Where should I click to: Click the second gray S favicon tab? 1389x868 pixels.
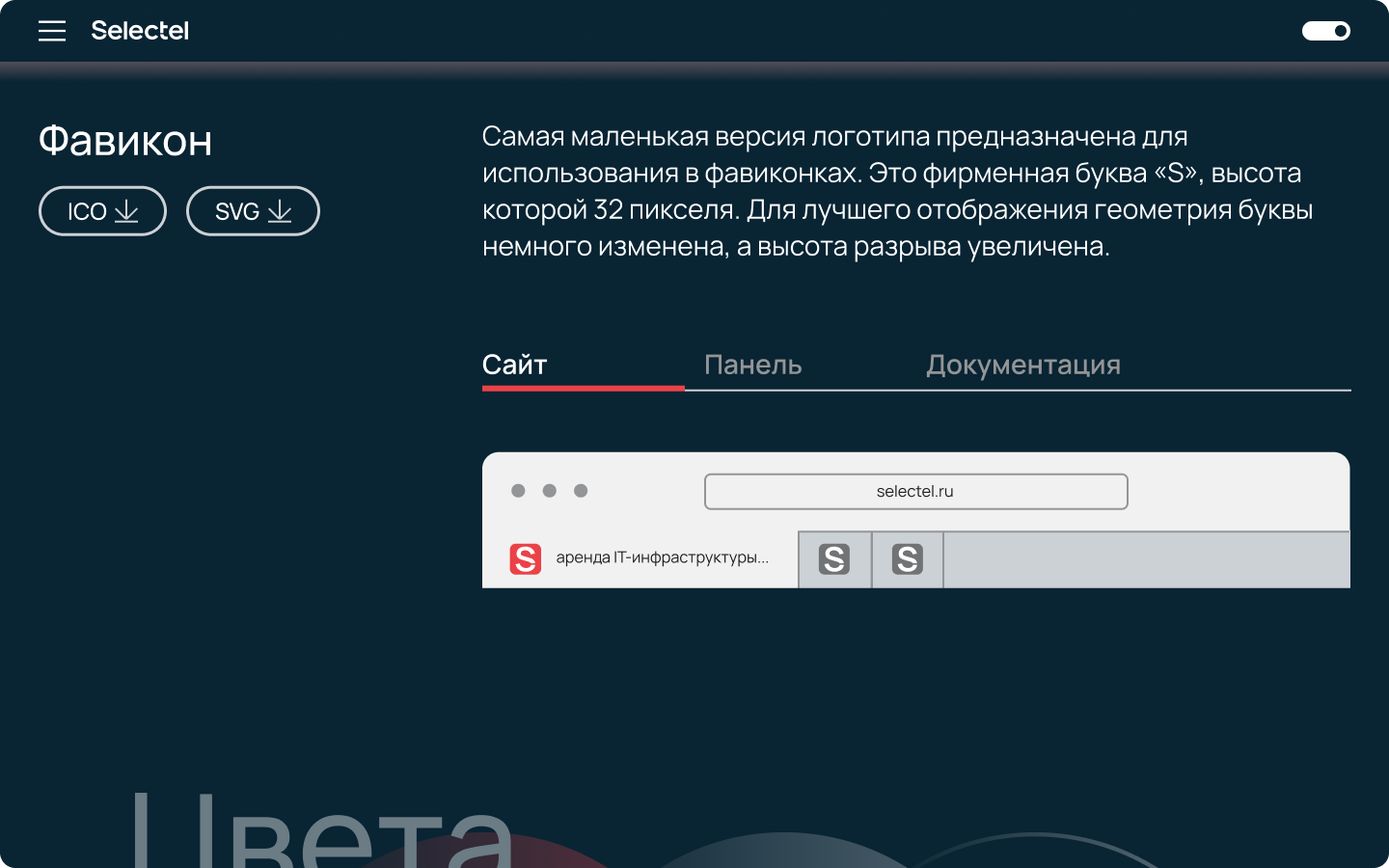click(x=908, y=559)
